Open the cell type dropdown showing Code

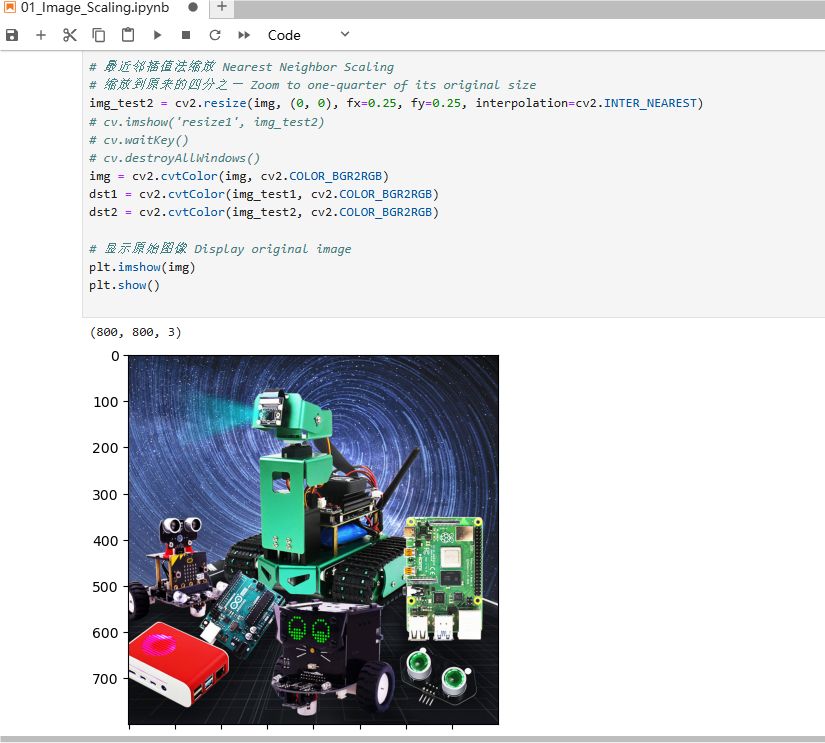pos(308,35)
